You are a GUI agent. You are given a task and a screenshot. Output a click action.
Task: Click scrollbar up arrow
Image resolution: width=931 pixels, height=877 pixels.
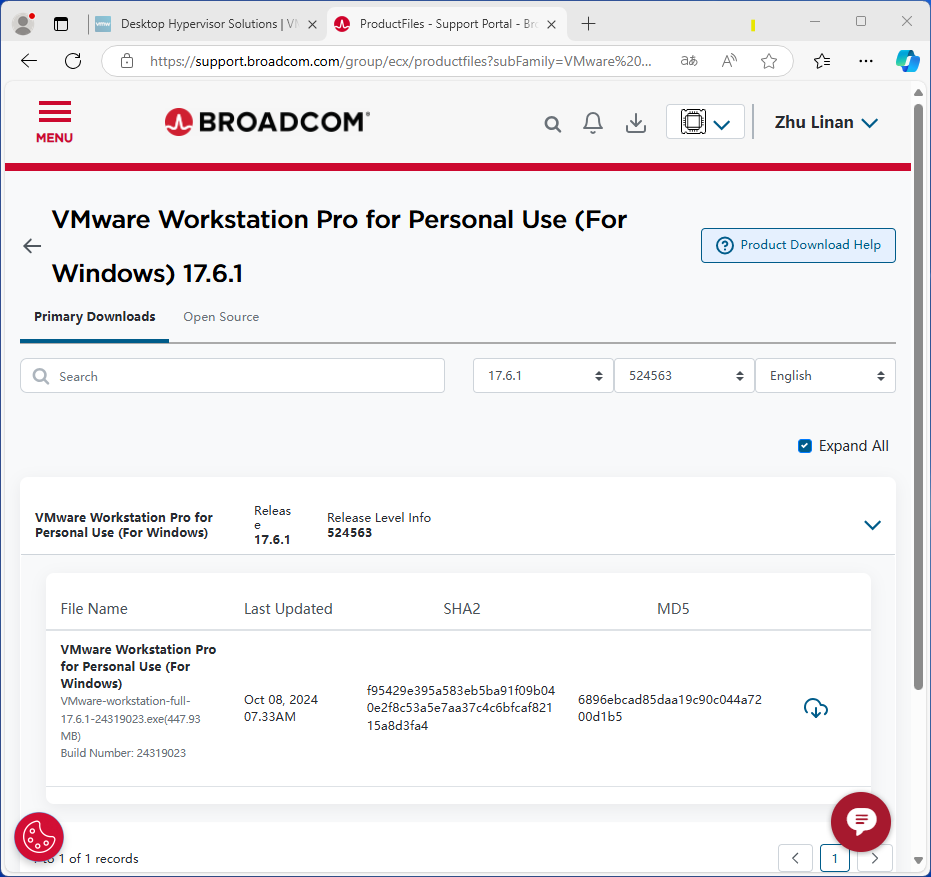tap(918, 92)
